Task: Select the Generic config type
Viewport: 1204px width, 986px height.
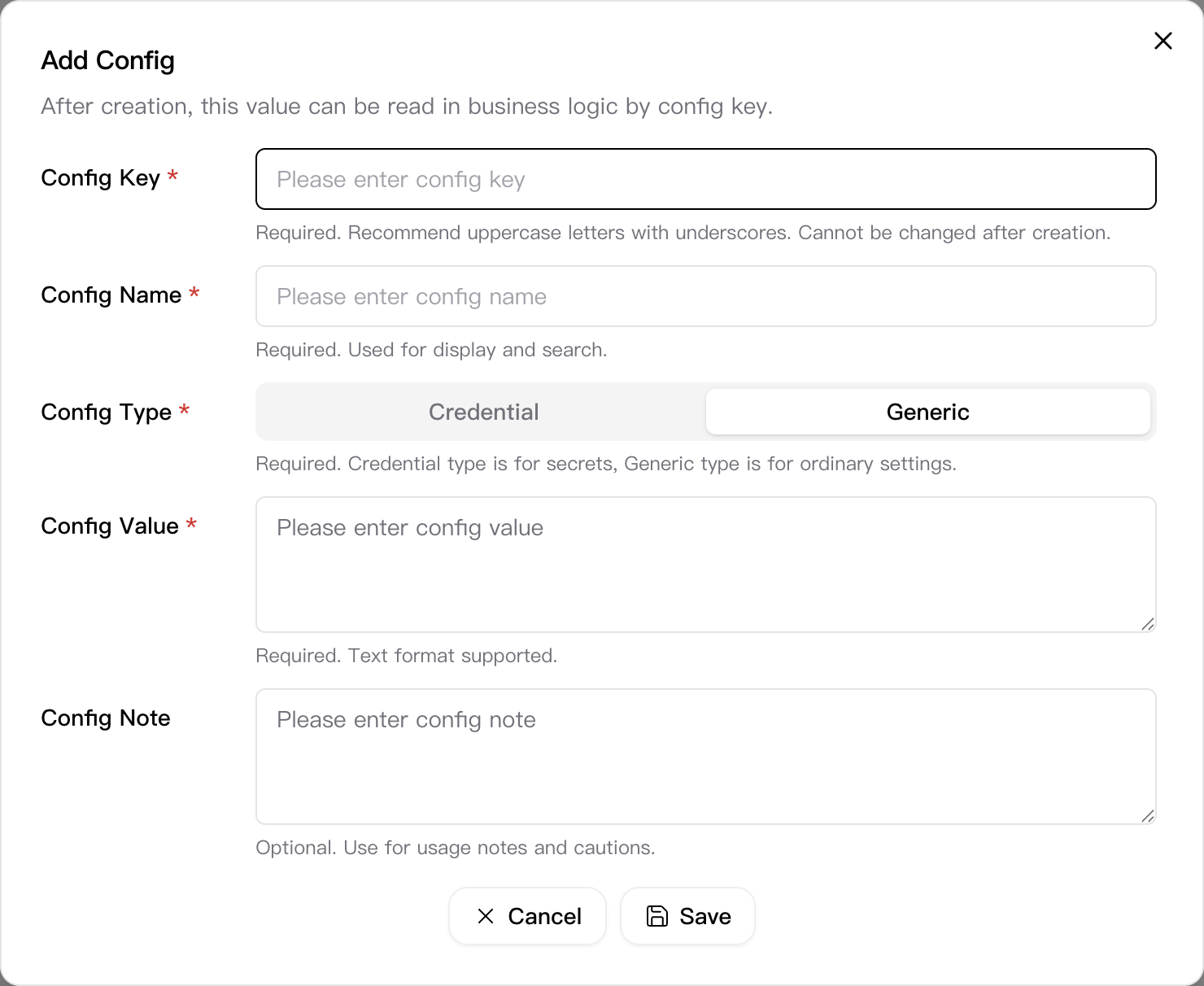Action: [927, 412]
